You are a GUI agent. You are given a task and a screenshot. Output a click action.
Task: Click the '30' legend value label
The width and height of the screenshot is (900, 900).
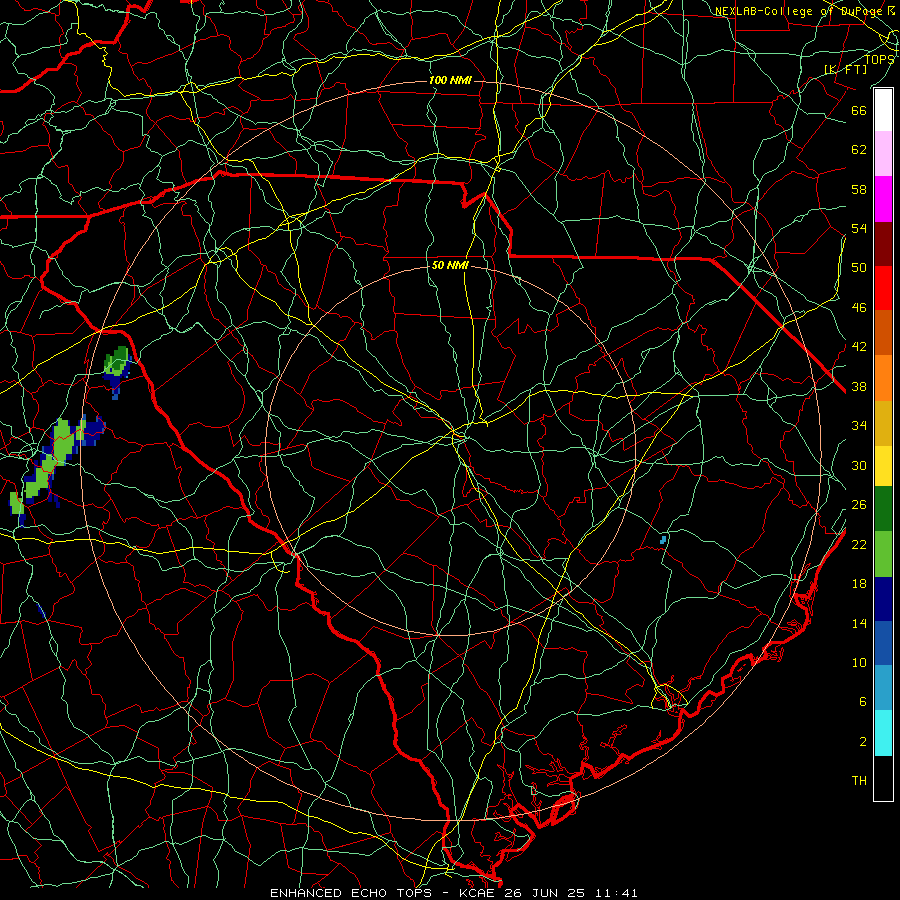pos(859,465)
